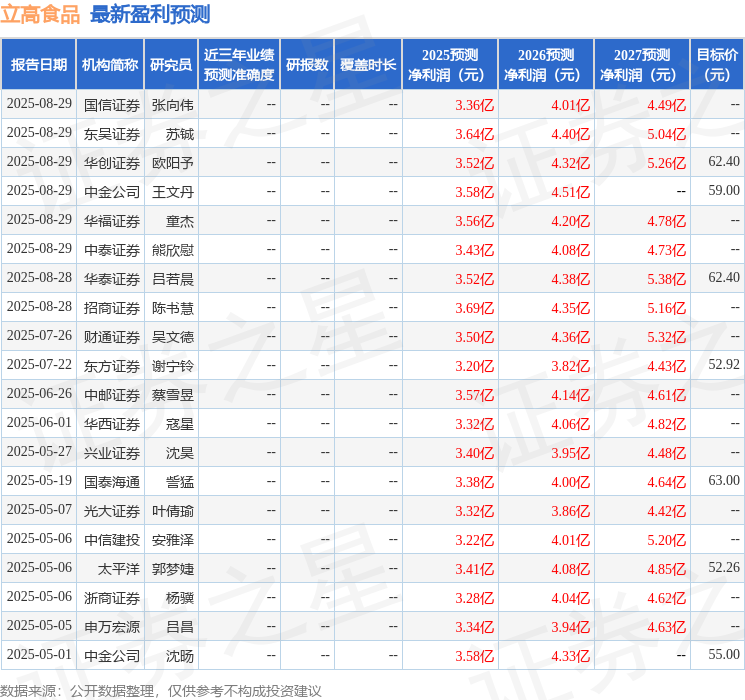Click the 目标价 column header
This screenshot has width=745, height=700.
click(717, 65)
